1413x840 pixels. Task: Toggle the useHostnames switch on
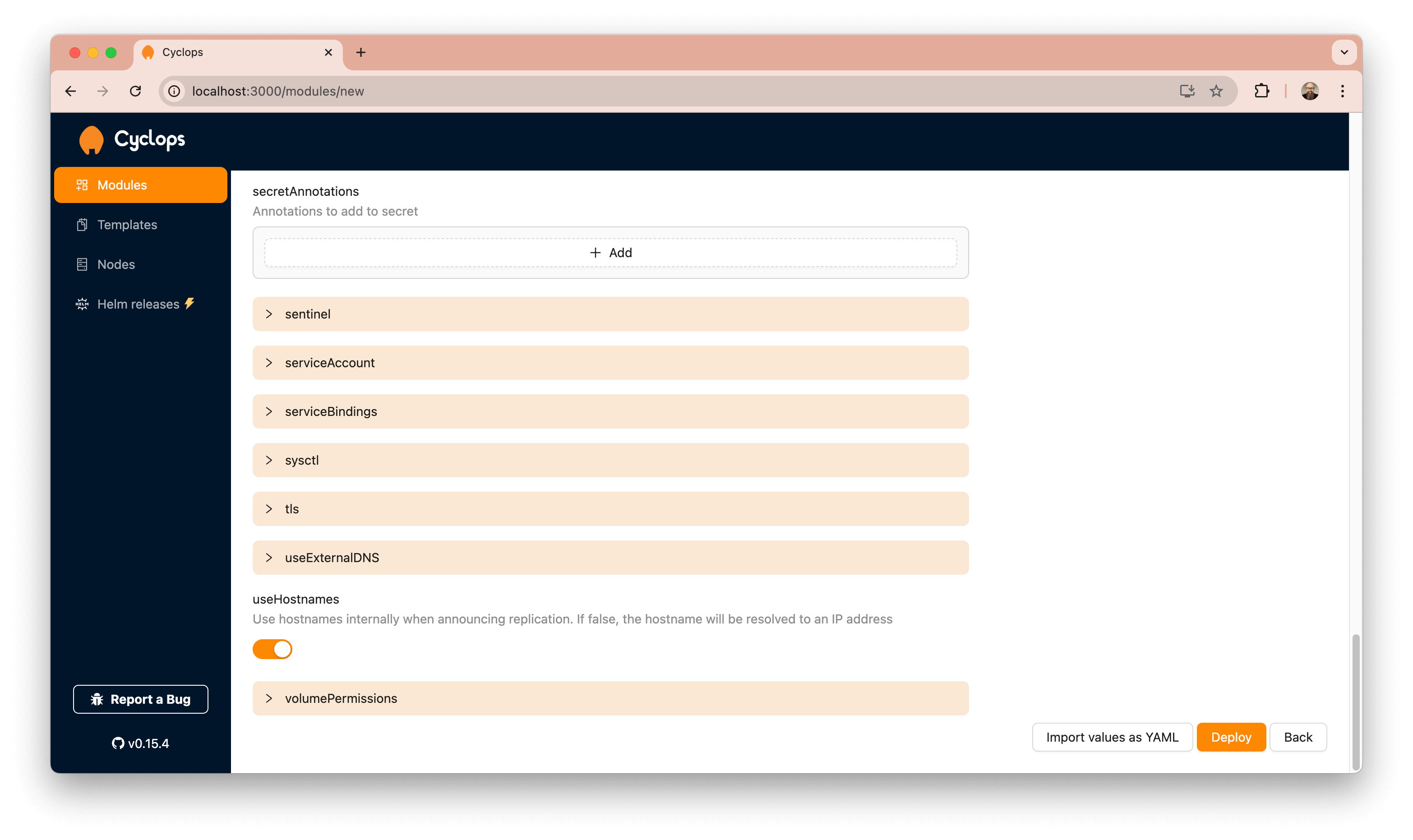[x=272, y=649]
